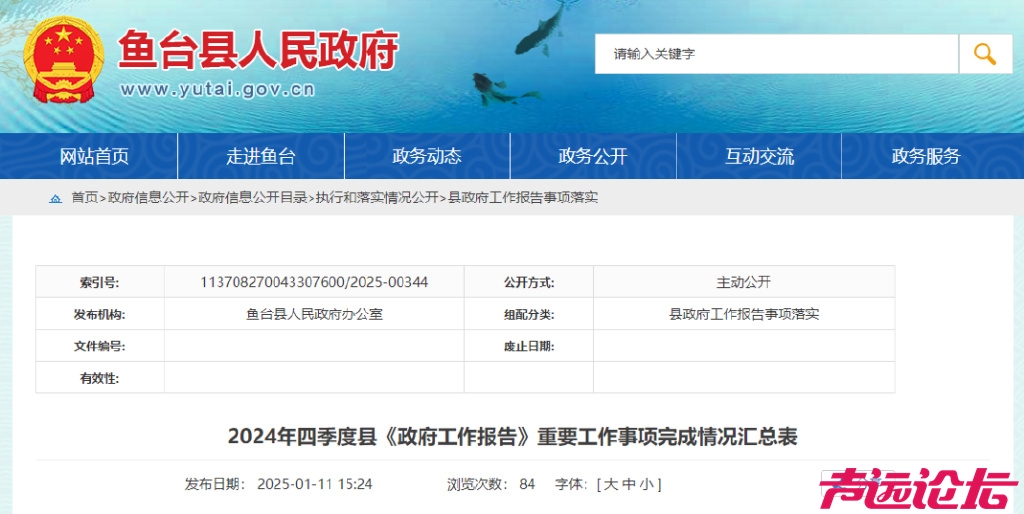1024x514 pixels.
Task: Click the publish date 2025-01-11 15:24
Action: (315, 485)
